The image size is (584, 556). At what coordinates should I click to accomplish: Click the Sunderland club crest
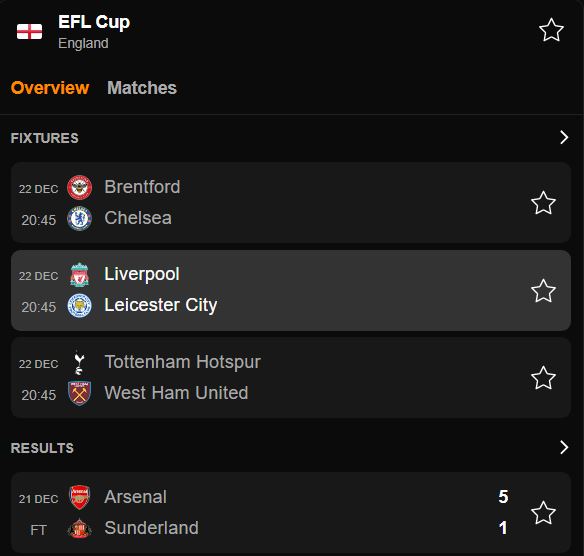click(x=79, y=528)
